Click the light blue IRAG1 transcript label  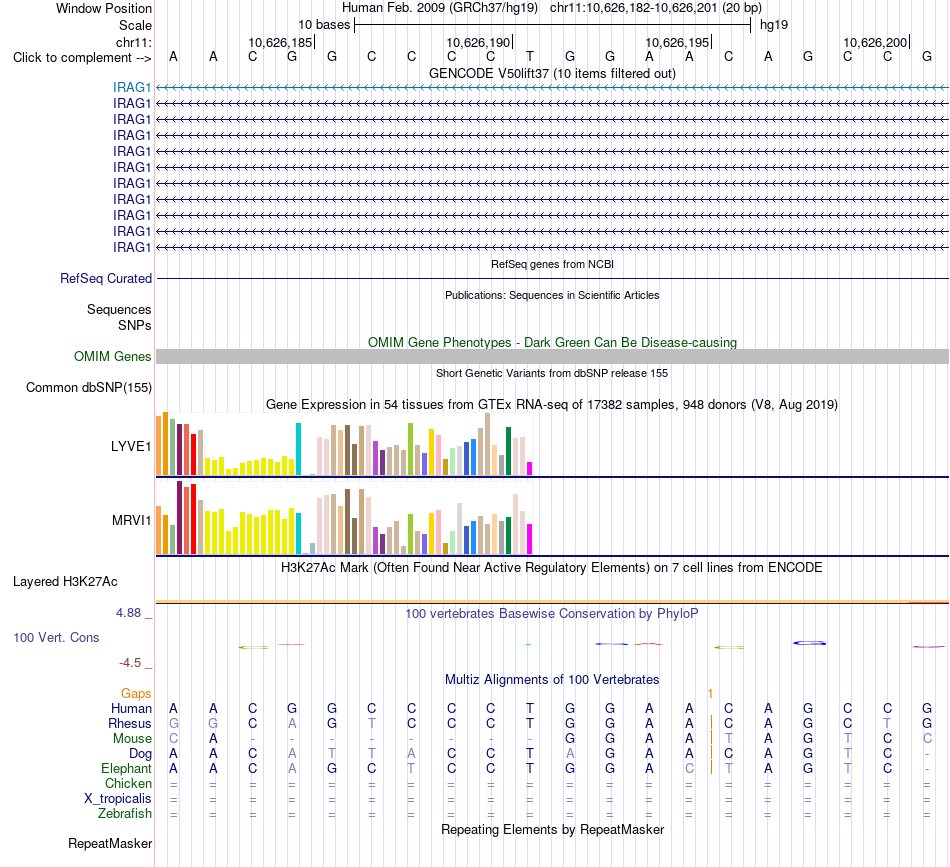tap(131, 88)
